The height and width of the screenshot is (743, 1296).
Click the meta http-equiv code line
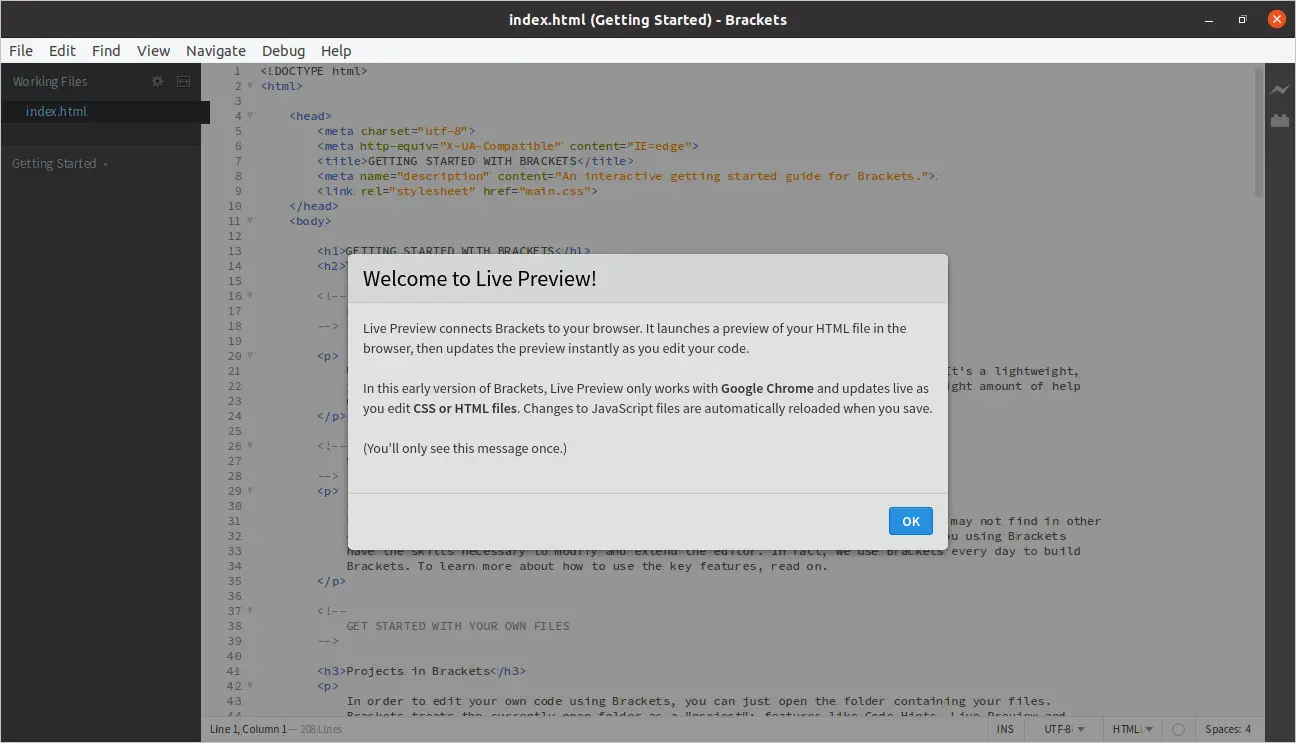tap(508, 146)
